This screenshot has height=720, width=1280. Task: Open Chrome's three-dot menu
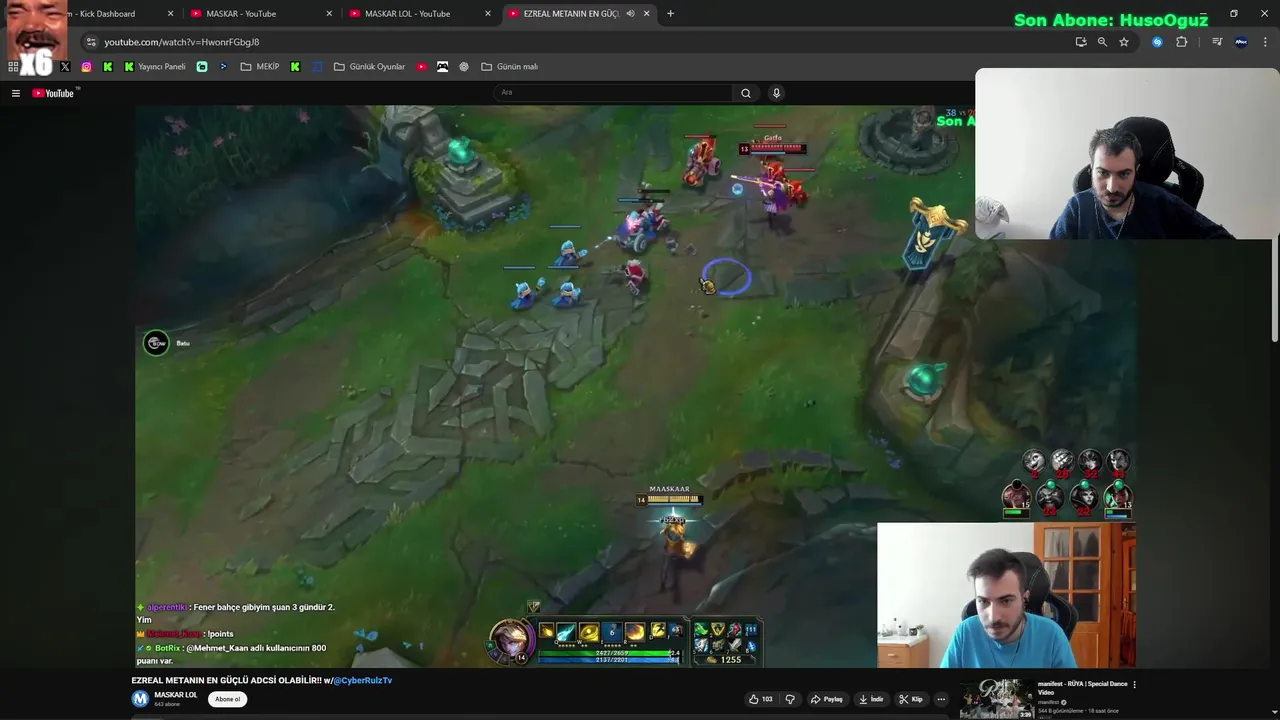point(1266,42)
